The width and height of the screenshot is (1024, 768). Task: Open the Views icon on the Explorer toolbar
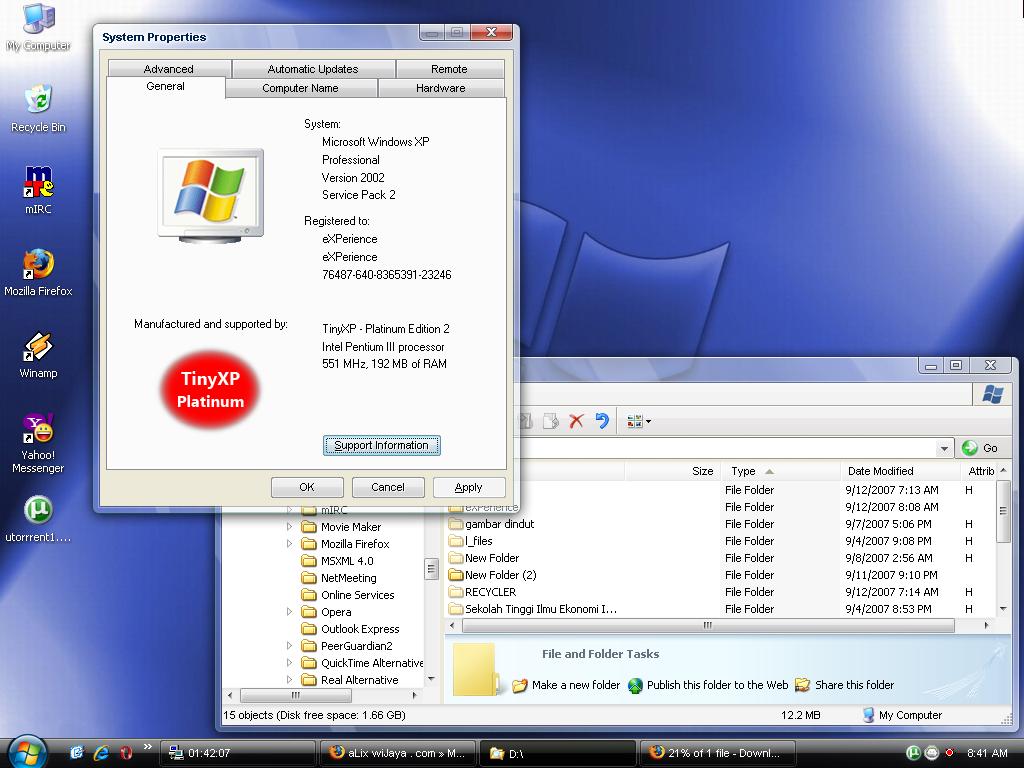pyautogui.click(x=634, y=421)
